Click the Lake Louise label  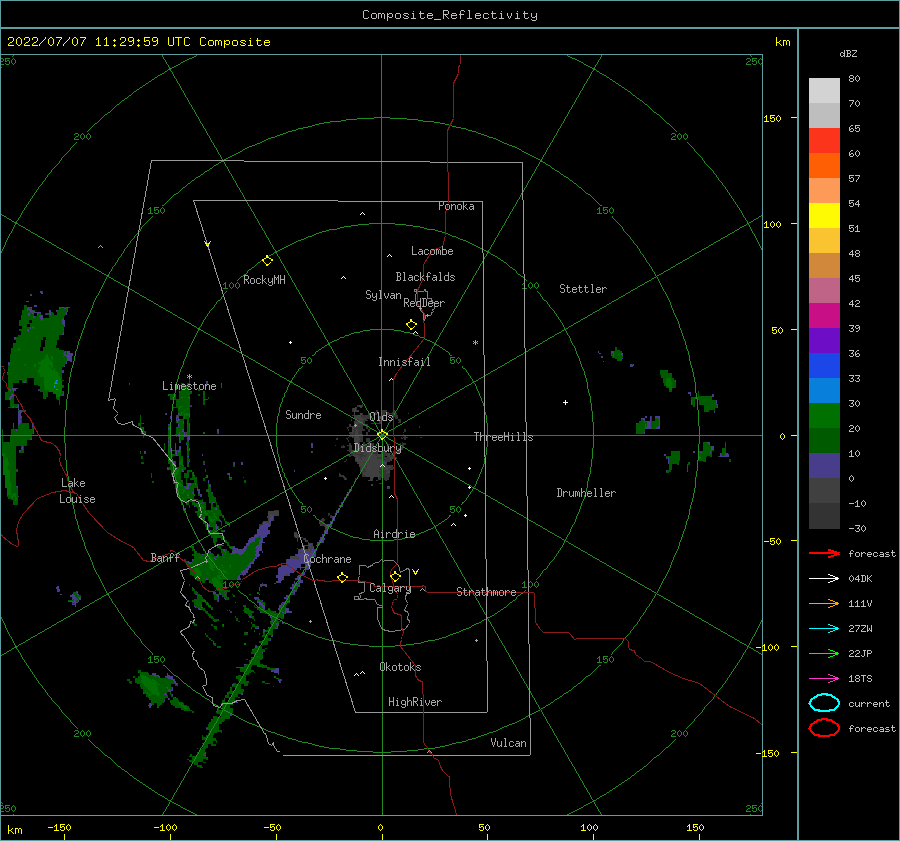[x=77, y=491]
